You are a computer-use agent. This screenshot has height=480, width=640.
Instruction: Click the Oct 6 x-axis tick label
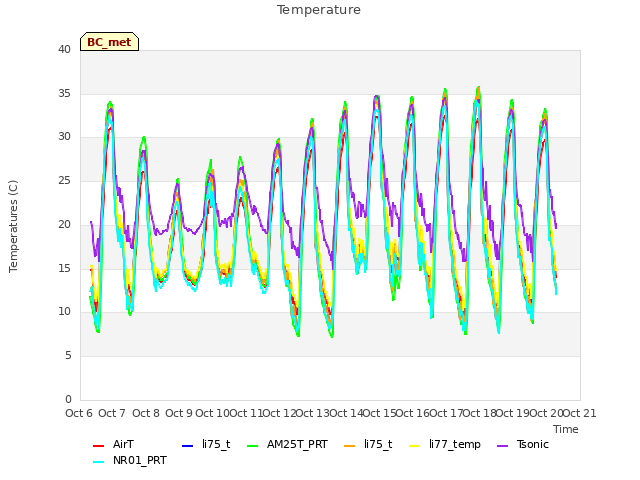[x=79, y=413]
